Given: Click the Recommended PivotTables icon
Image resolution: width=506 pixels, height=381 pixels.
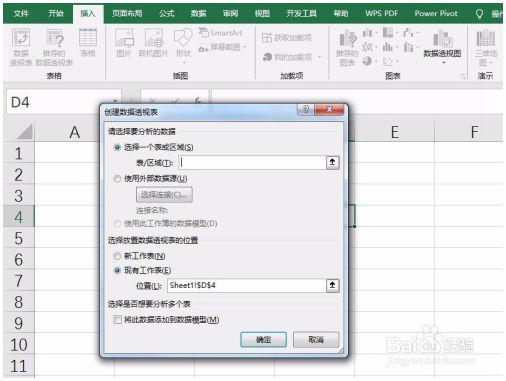Looking at the screenshot, I should tap(54, 47).
